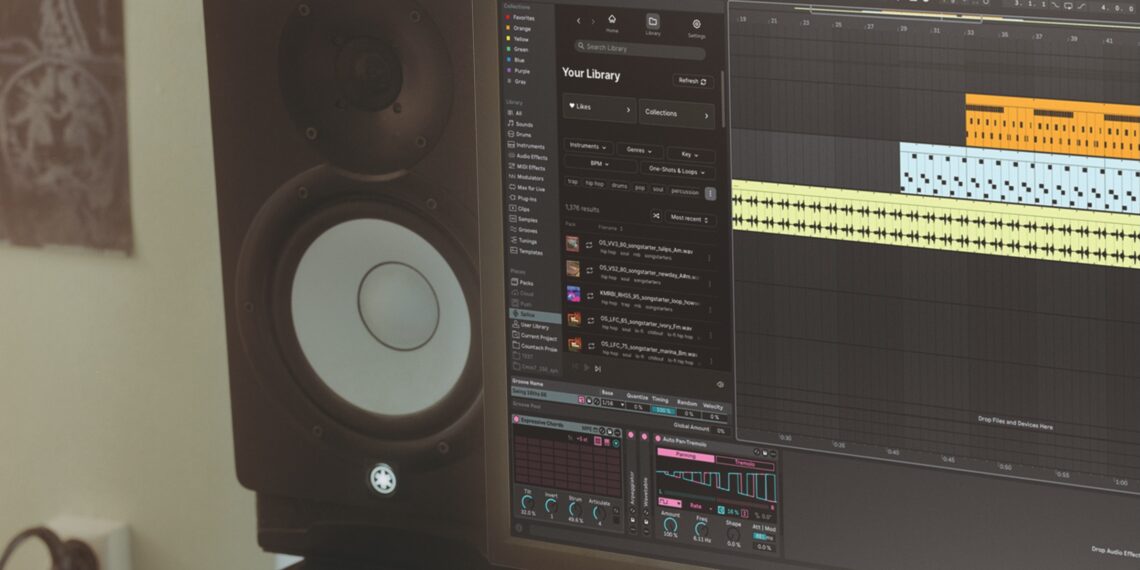Toggle Expressive Chords device on/off
1140x570 pixels.
pyautogui.click(x=516, y=420)
